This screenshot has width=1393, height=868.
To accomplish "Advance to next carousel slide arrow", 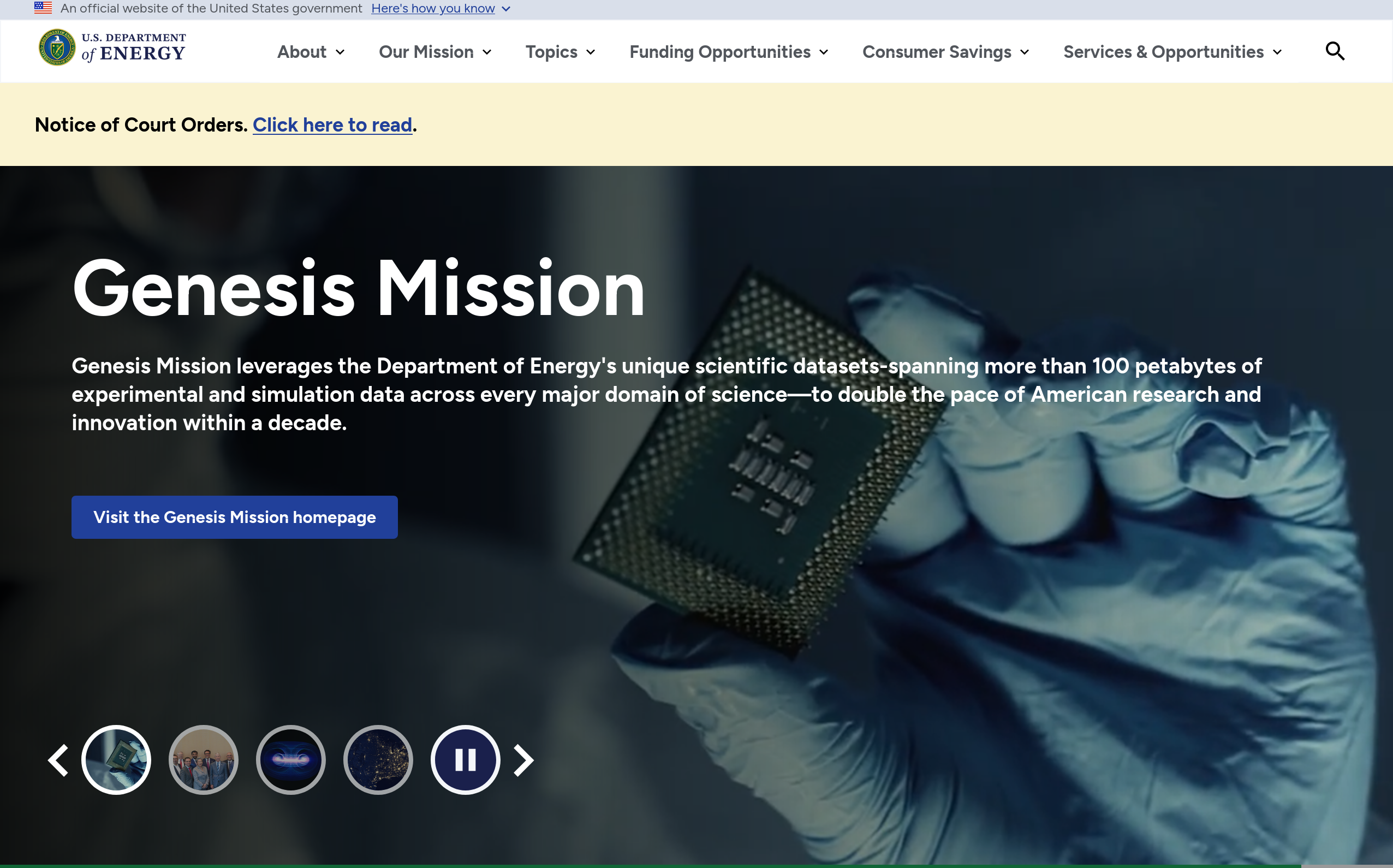I will click(x=523, y=760).
